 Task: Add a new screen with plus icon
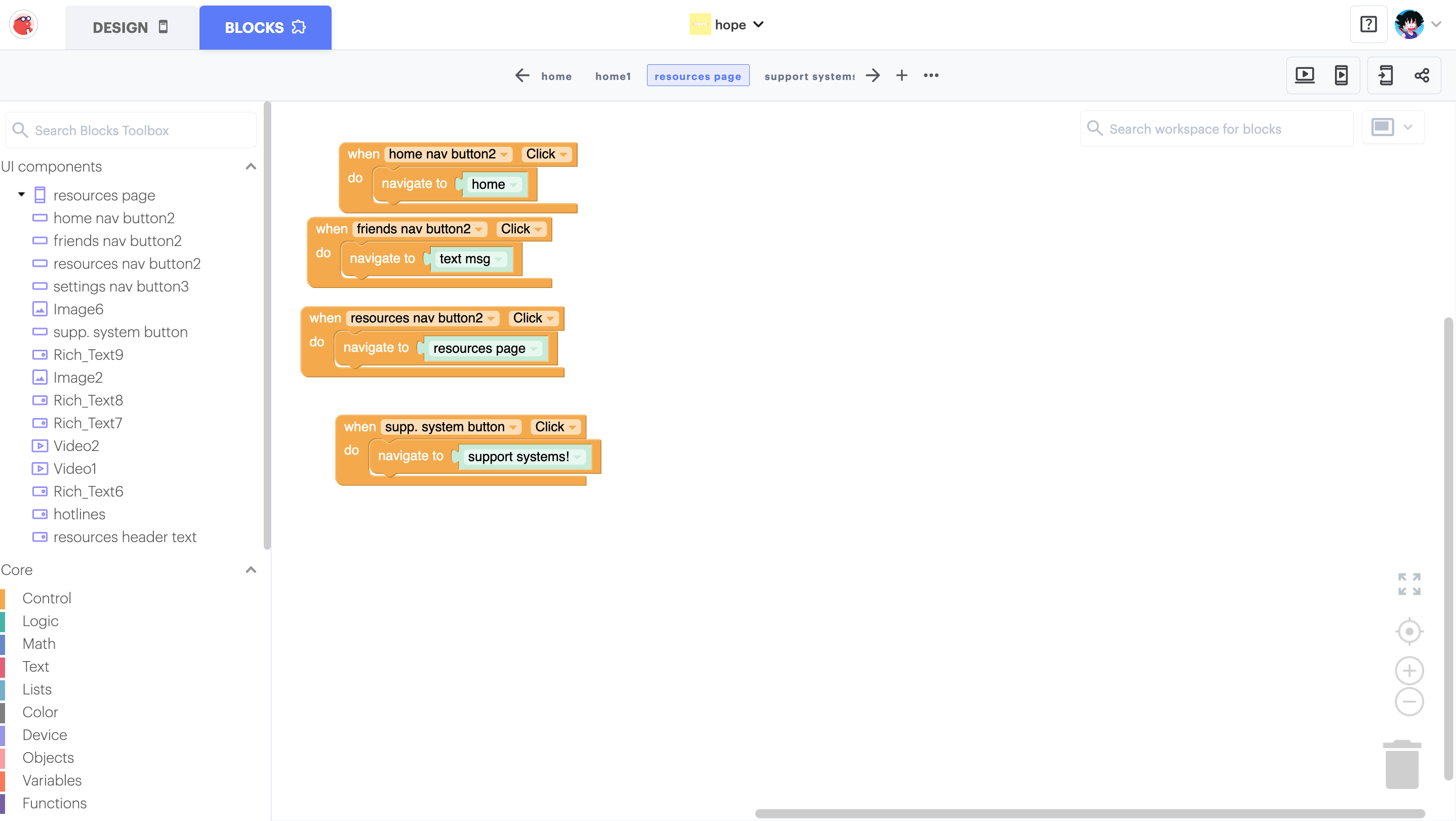point(902,75)
